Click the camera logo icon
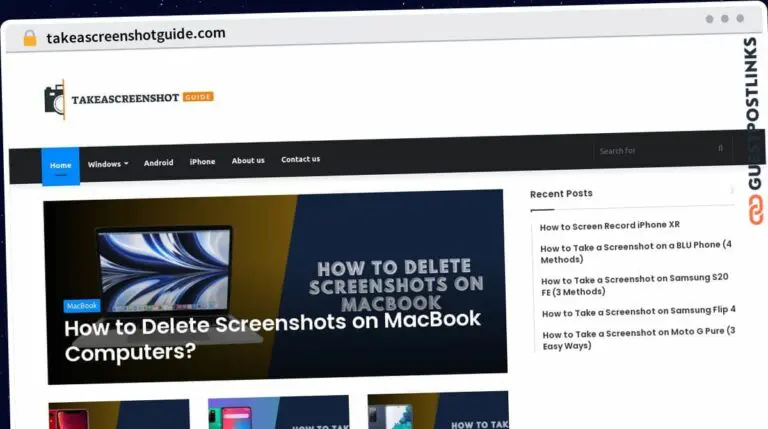Image resolution: width=768 pixels, height=429 pixels. tap(54, 99)
